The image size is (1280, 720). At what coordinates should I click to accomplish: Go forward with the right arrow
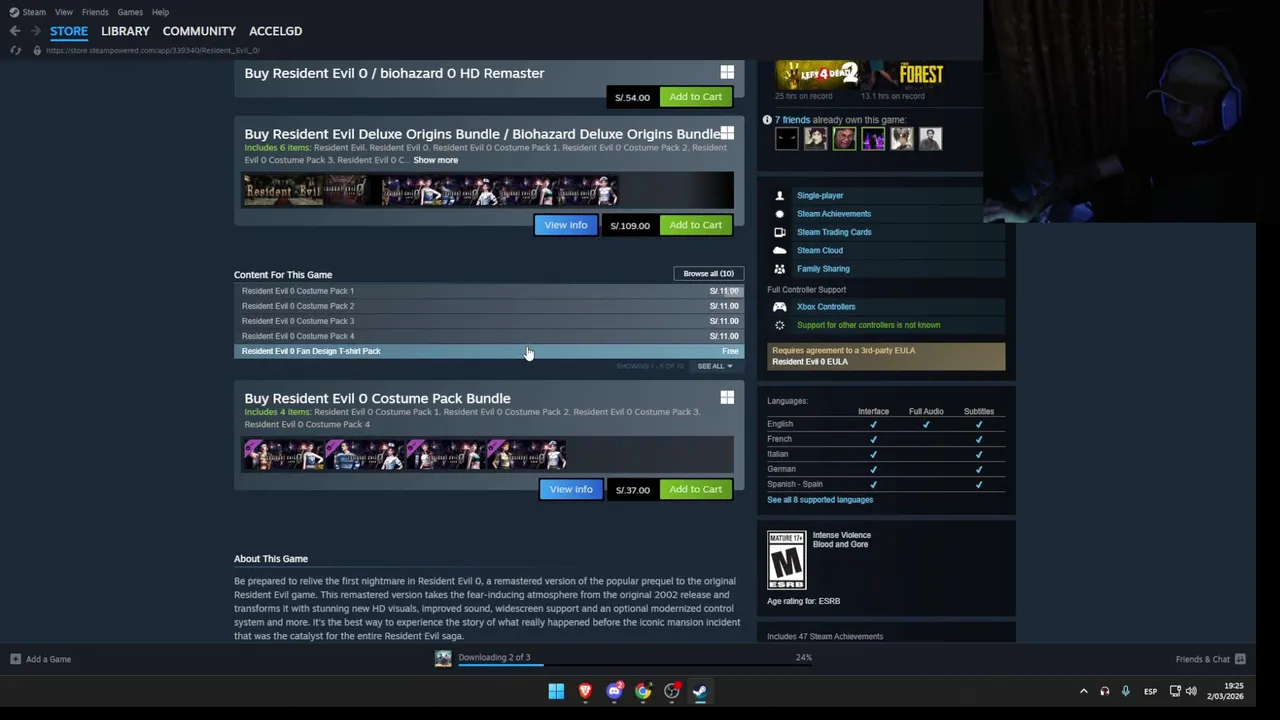coord(36,31)
